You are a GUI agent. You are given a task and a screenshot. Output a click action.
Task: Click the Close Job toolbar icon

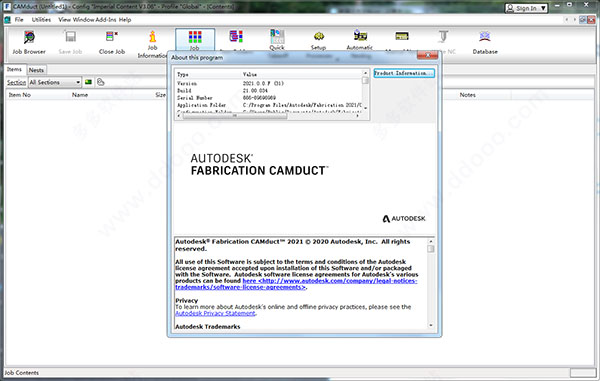112,42
